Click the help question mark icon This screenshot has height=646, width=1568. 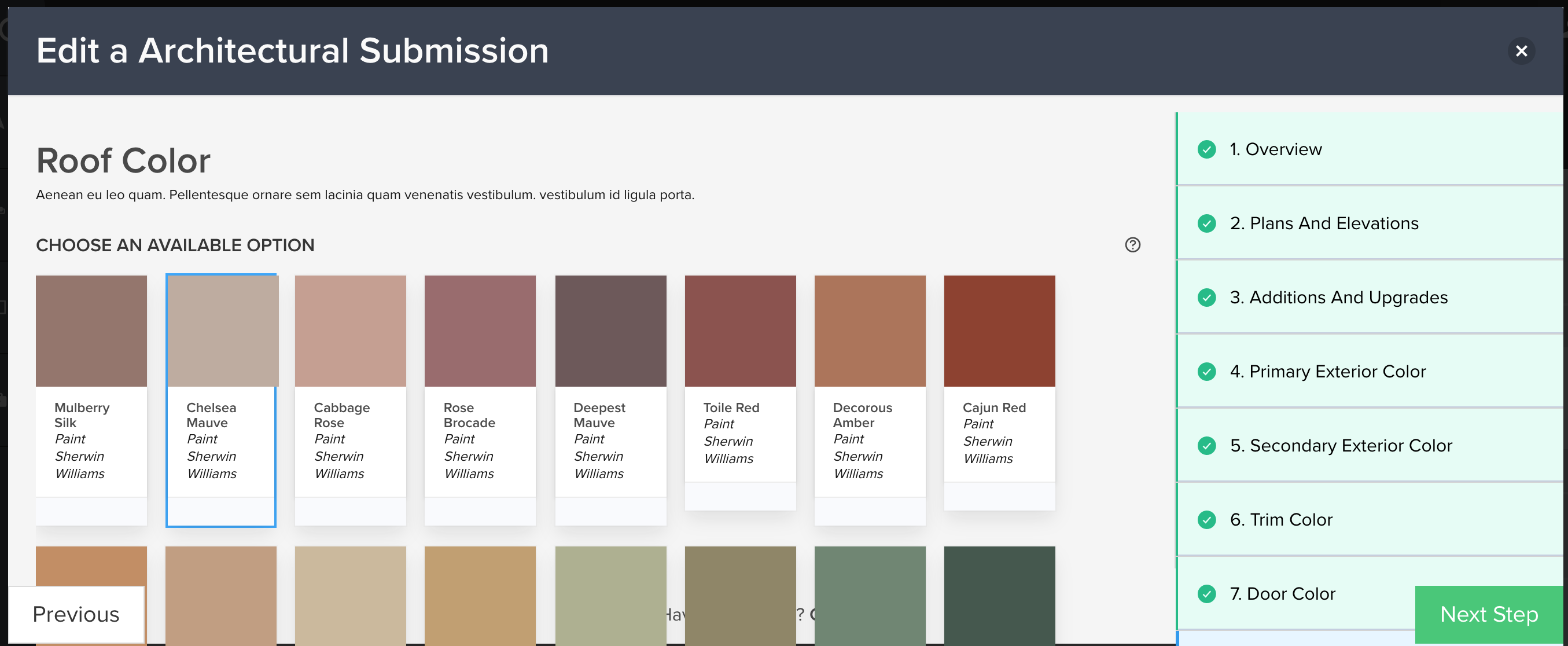coord(1132,245)
